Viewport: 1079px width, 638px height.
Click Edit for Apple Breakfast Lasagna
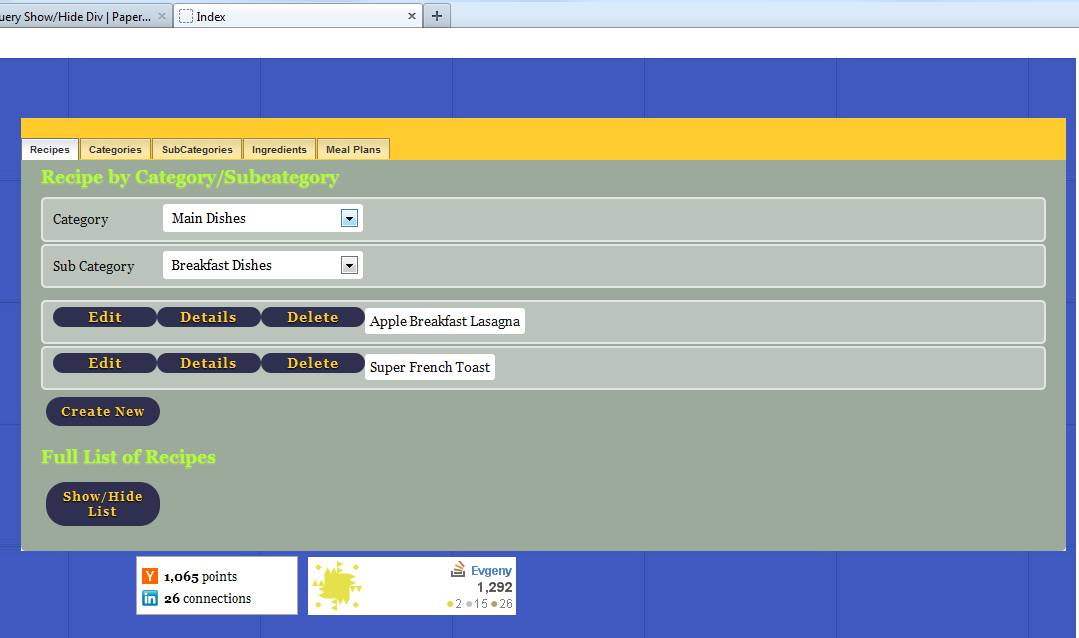(104, 316)
